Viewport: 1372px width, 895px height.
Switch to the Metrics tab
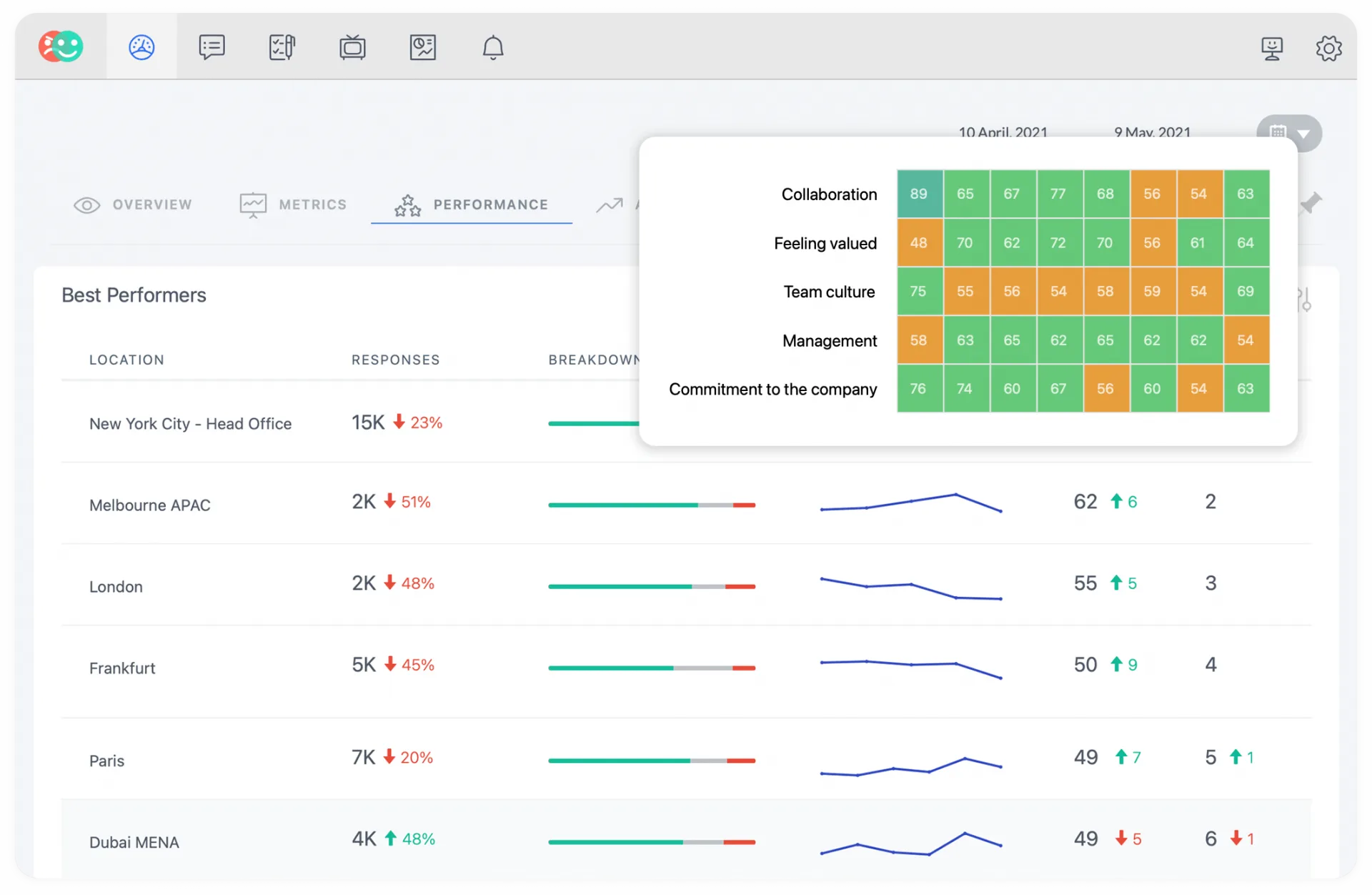pyautogui.click(x=293, y=205)
